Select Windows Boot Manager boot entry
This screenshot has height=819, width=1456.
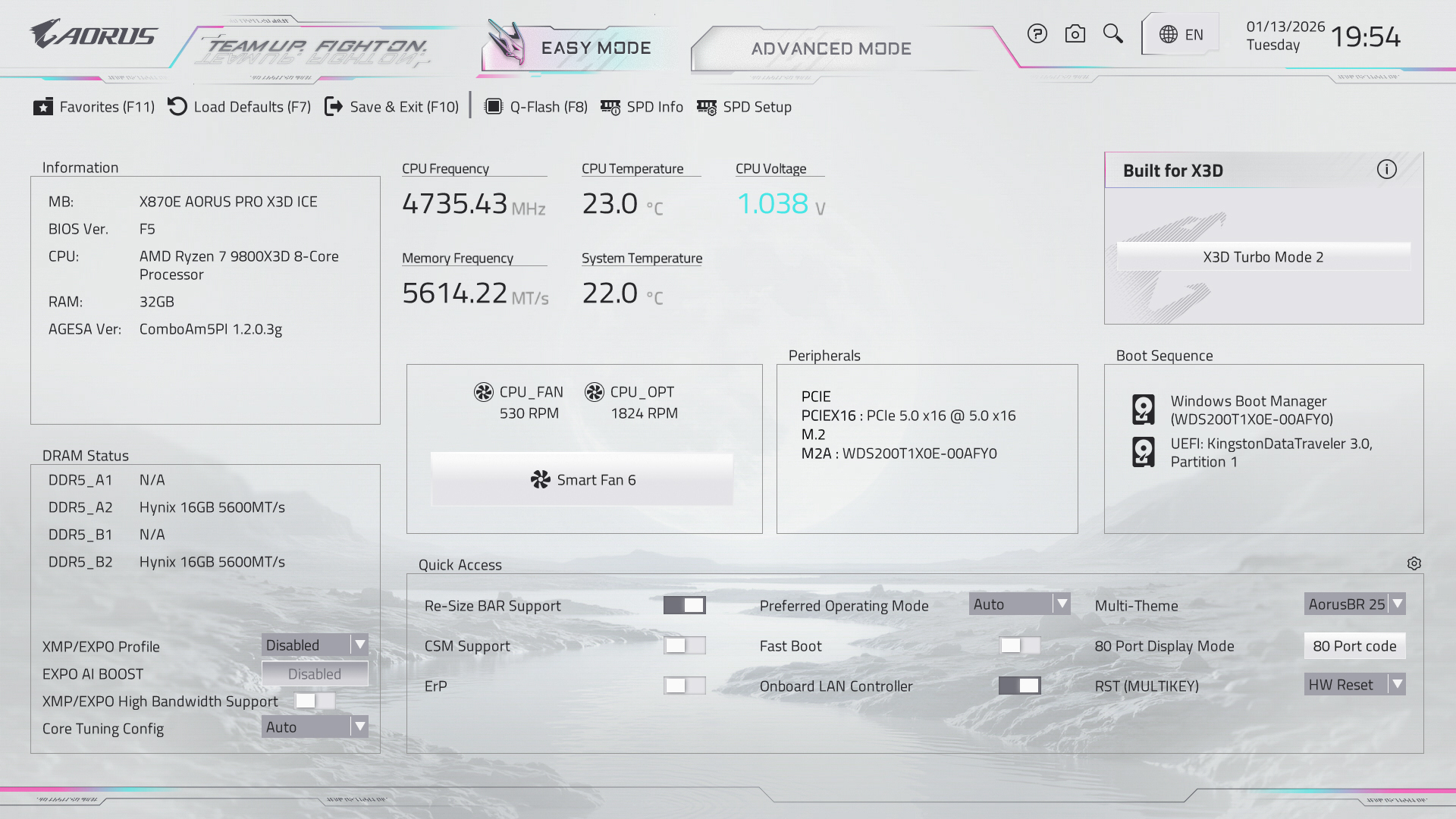tap(1250, 409)
